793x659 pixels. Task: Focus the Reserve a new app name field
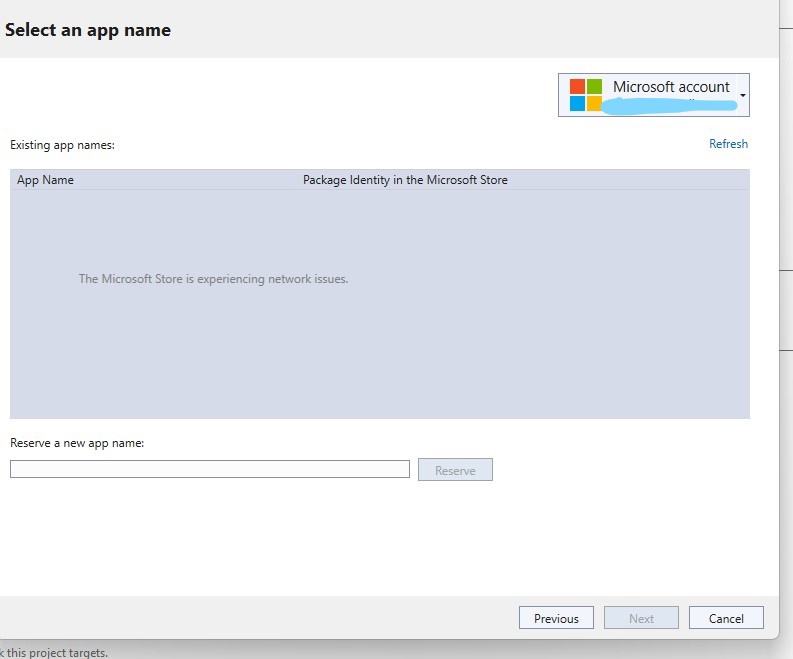coord(210,469)
